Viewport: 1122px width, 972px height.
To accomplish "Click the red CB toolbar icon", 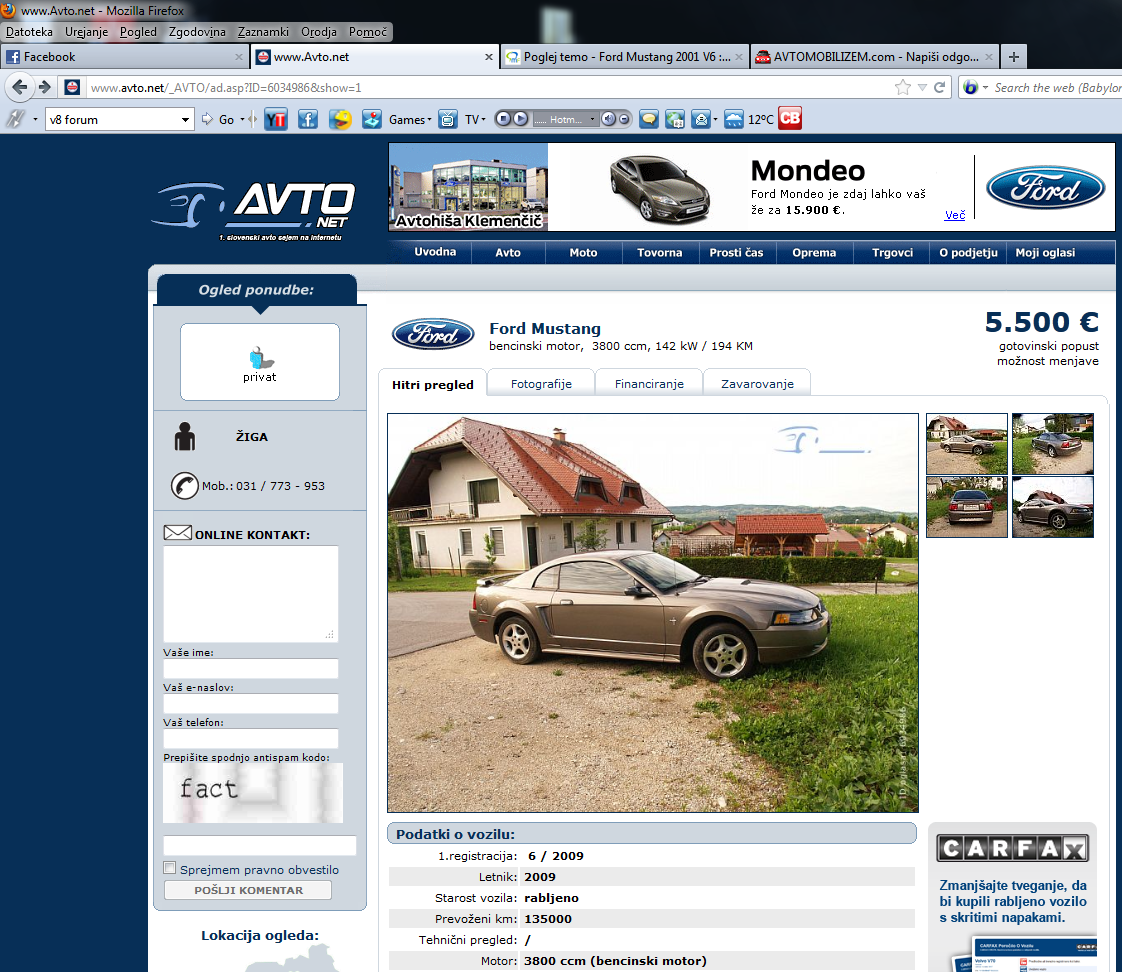I will click(x=790, y=118).
